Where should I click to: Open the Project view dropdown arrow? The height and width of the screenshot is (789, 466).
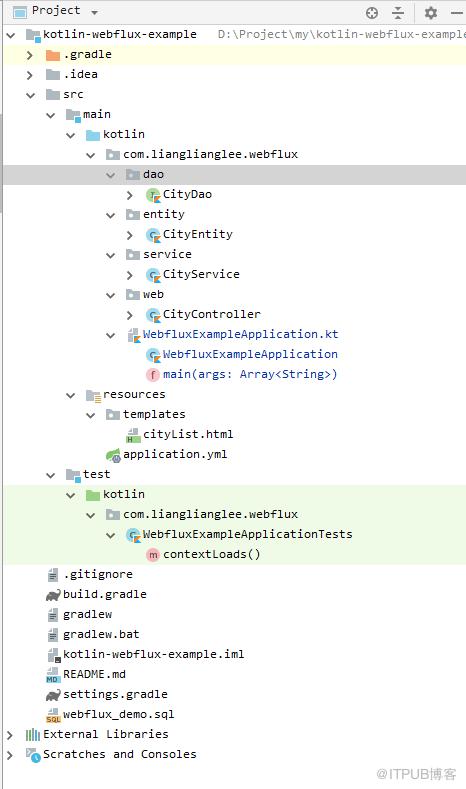click(x=95, y=12)
